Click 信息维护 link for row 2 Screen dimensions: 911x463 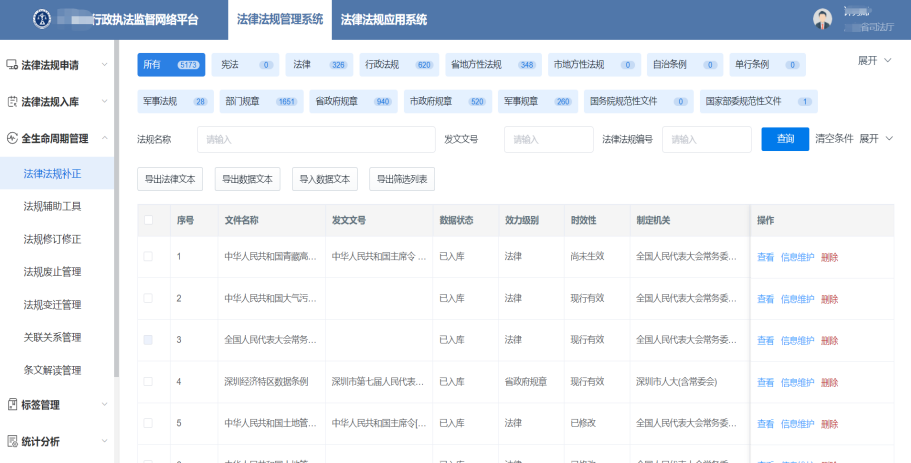797,299
